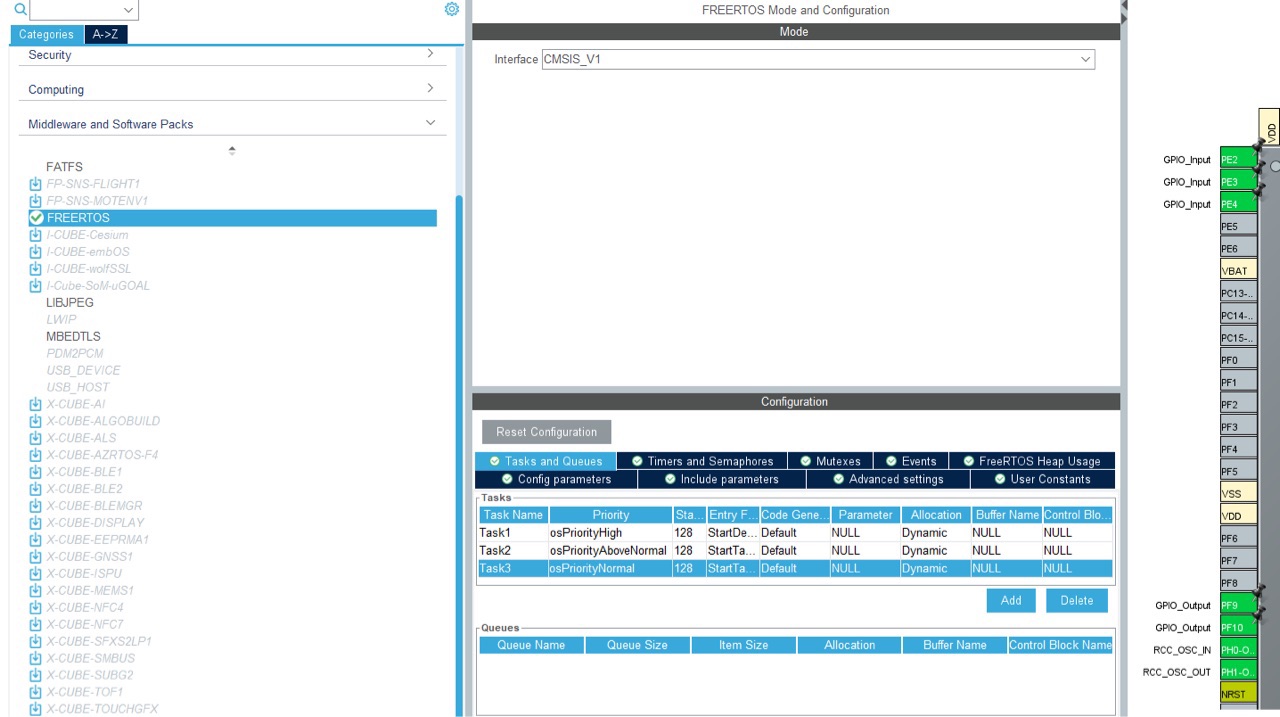Click download icon beside FP-SNS-MOTENV1

[36, 201]
